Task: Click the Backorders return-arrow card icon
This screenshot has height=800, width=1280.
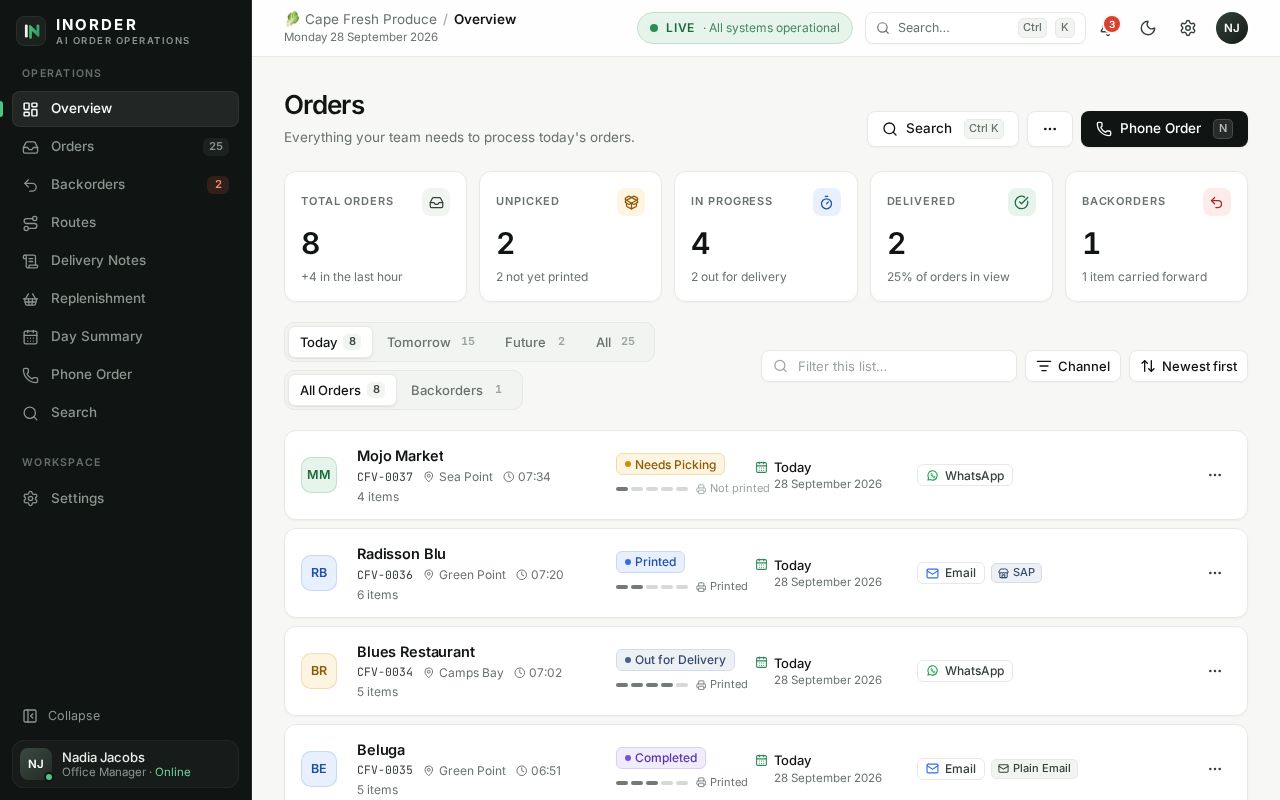Action: click(1217, 202)
